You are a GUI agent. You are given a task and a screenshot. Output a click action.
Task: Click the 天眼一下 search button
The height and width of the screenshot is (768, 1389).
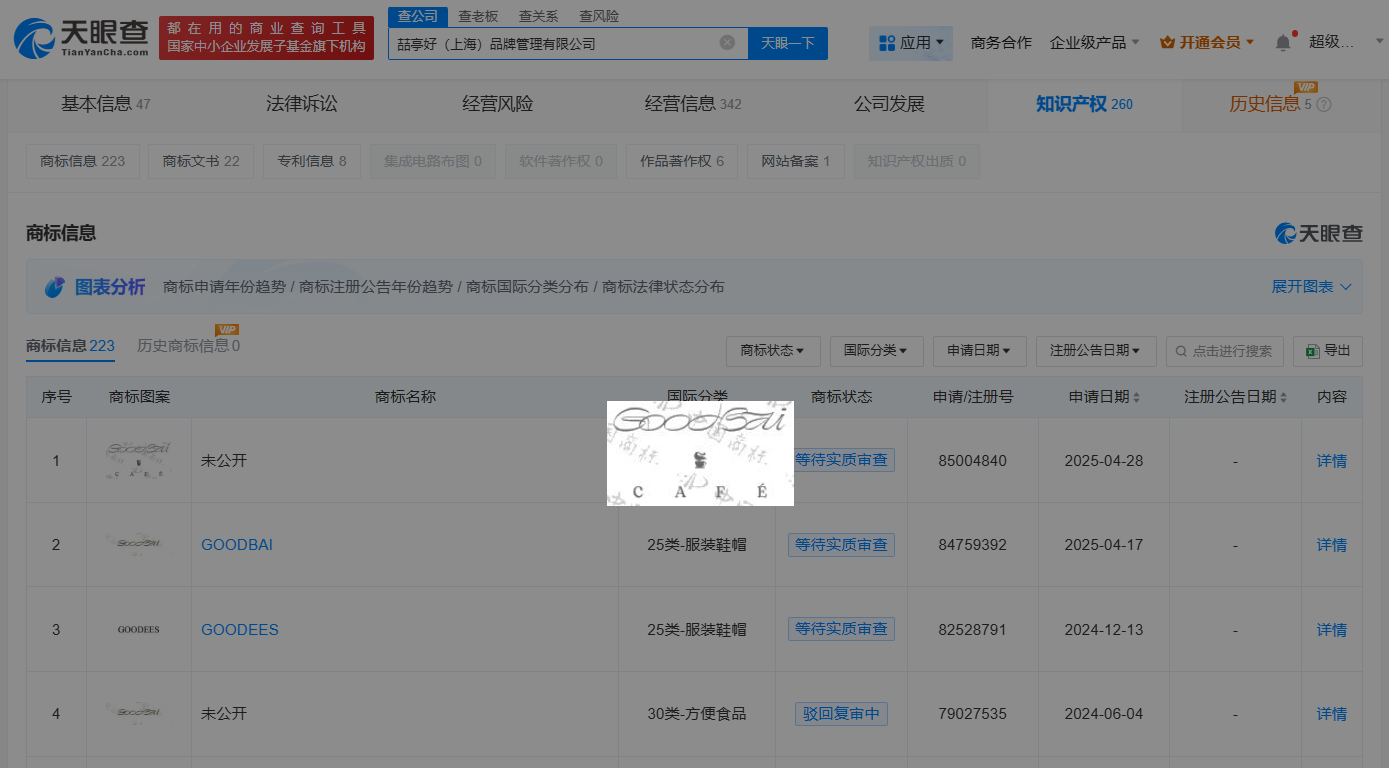788,43
